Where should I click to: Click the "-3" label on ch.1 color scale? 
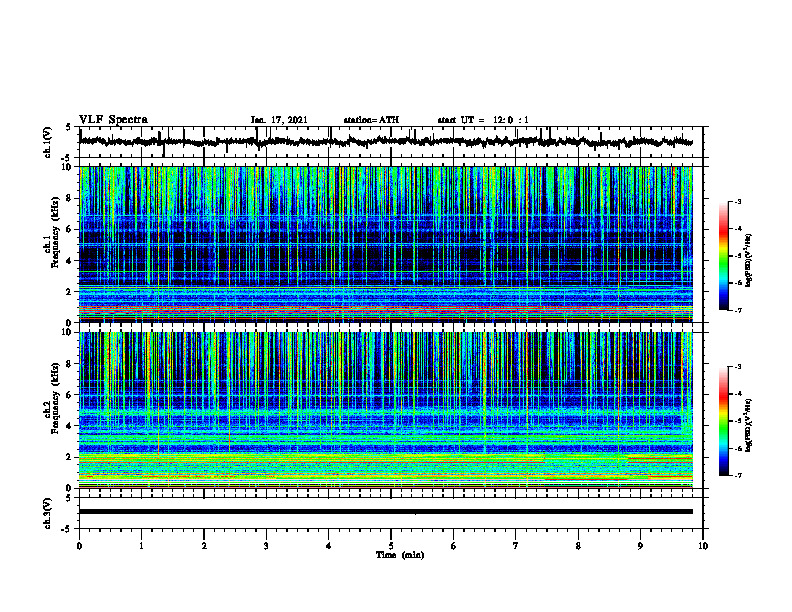click(738, 201)
